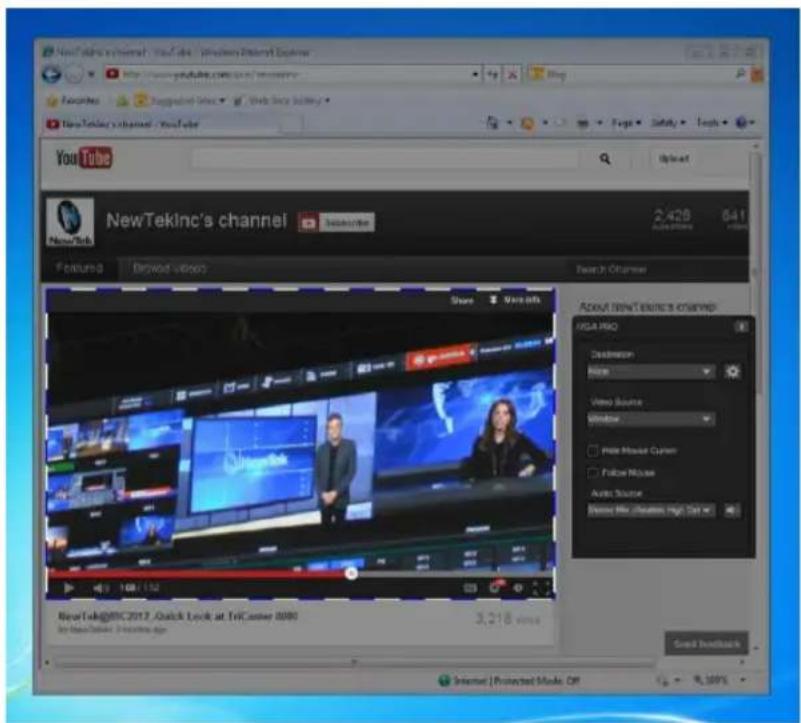The width and height of the screenshot is (801, 723).
Task: Click the red played portion of progress bar
Action: (x=197, y=574)
